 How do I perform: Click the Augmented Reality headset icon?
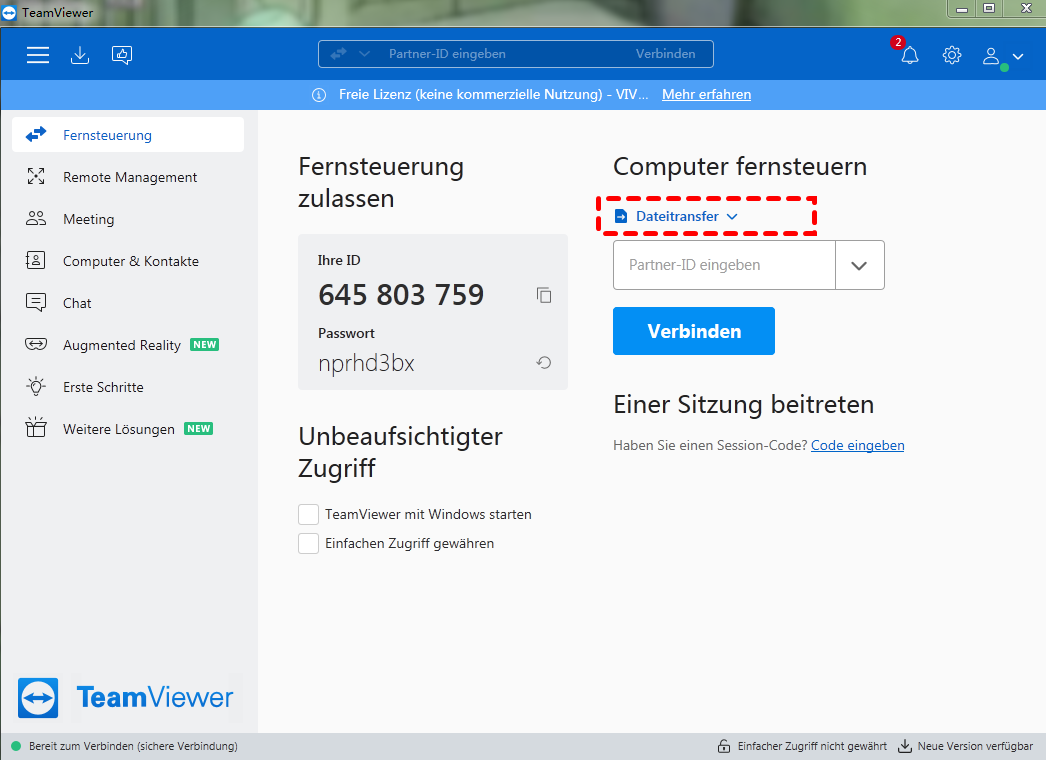pos(36,344)
